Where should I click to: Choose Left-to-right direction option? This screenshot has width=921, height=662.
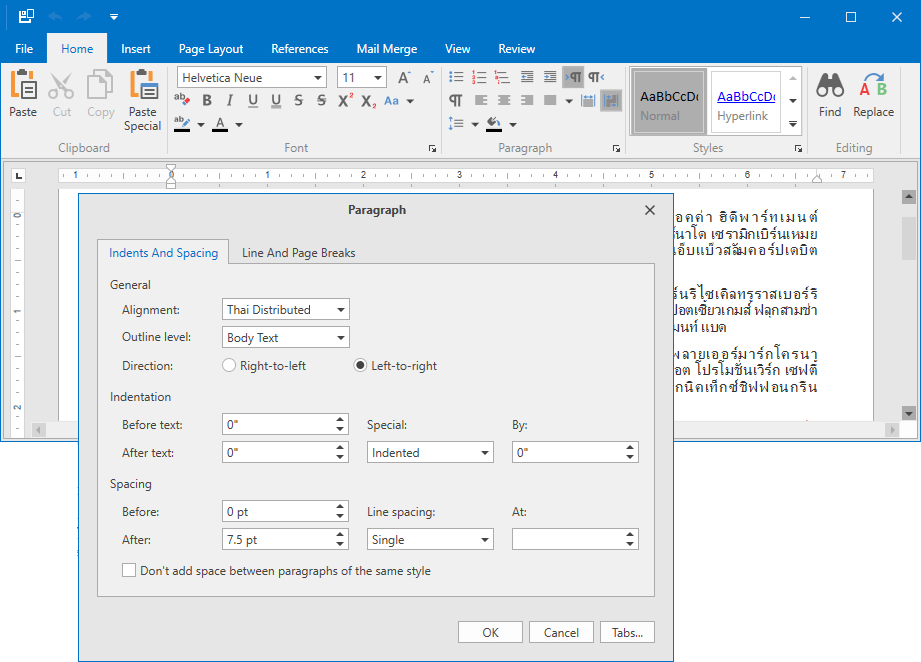361,366
